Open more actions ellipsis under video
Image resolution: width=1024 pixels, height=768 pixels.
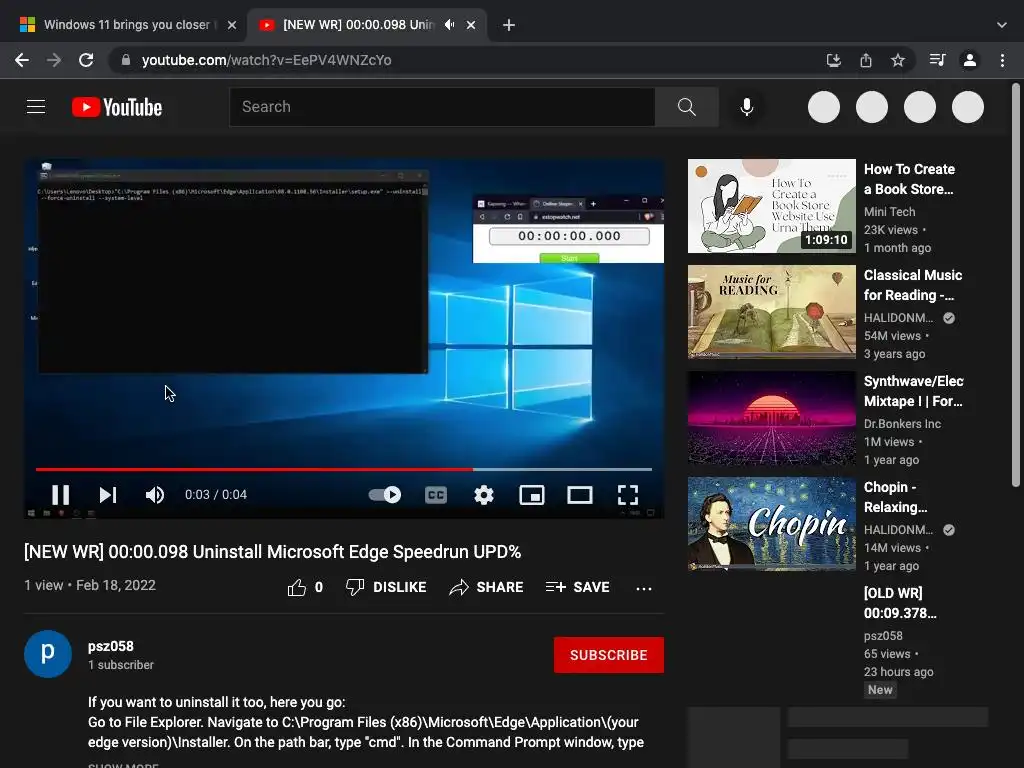pyautogui.click(x=644, y=588)
